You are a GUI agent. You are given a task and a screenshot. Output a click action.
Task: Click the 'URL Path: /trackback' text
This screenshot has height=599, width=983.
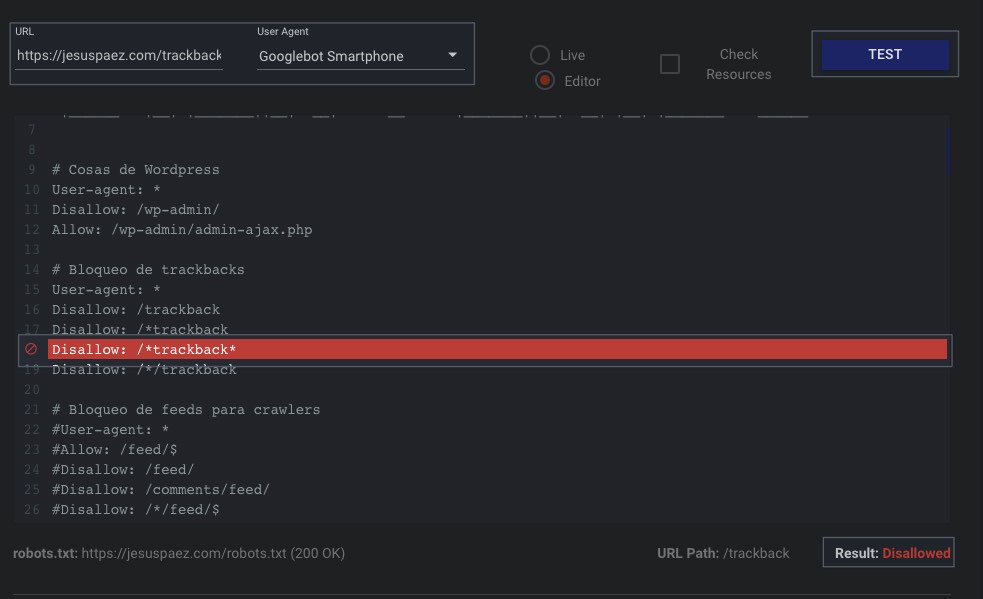point(723,553)
